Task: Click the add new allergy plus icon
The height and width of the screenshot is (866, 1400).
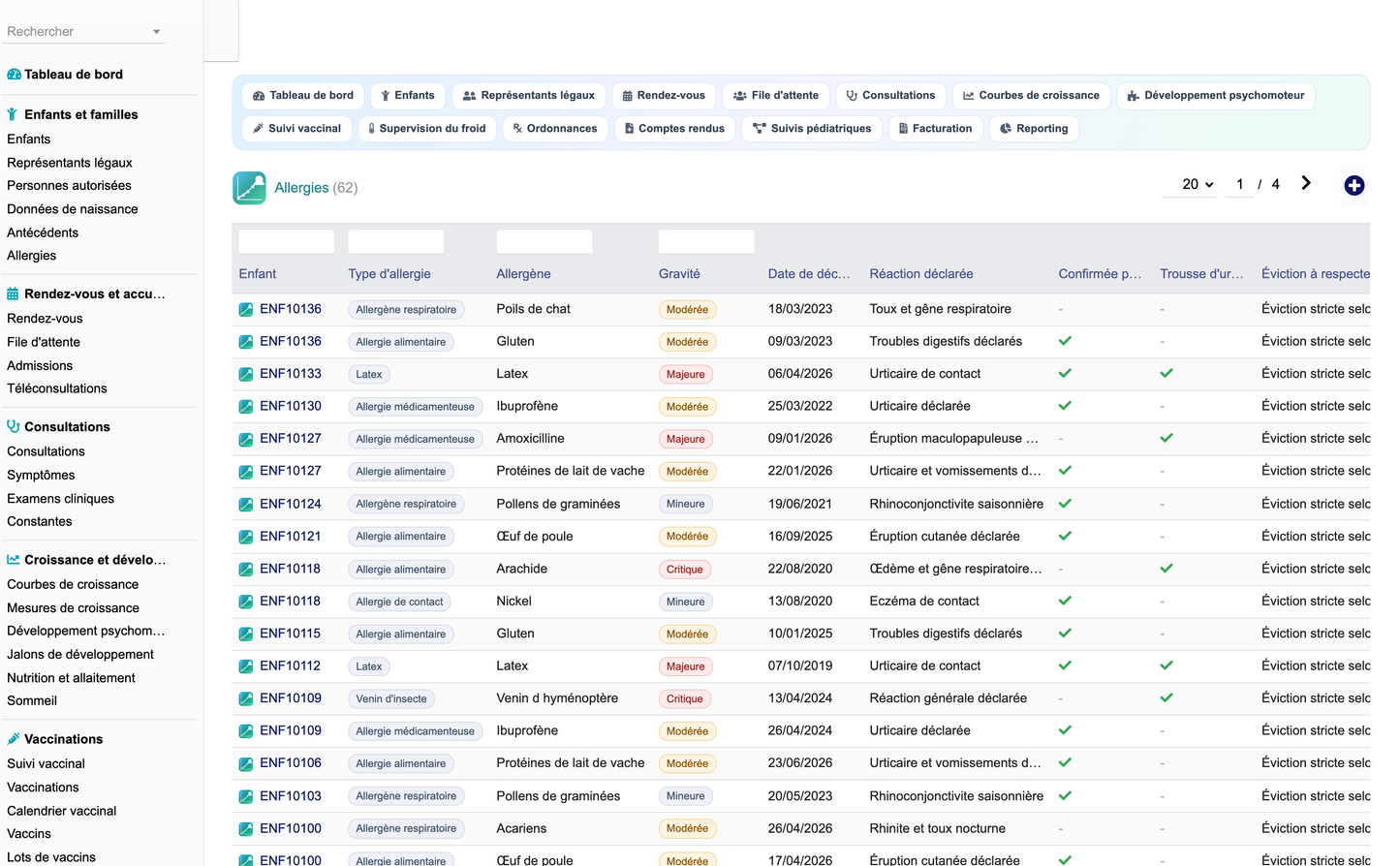Action: [x=1353, y=185]
